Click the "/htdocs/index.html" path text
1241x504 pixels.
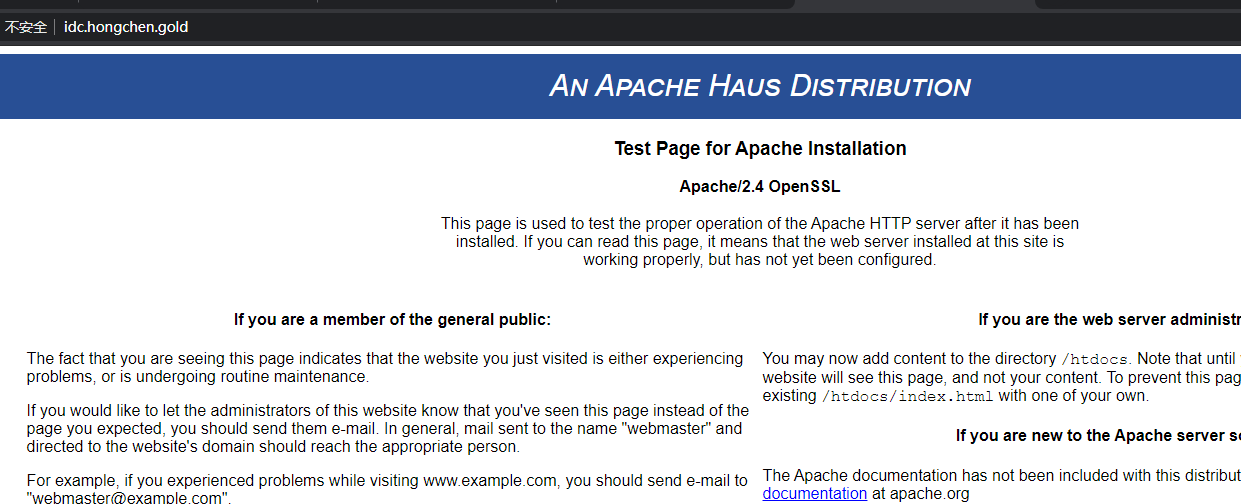[x=907, y=396]
